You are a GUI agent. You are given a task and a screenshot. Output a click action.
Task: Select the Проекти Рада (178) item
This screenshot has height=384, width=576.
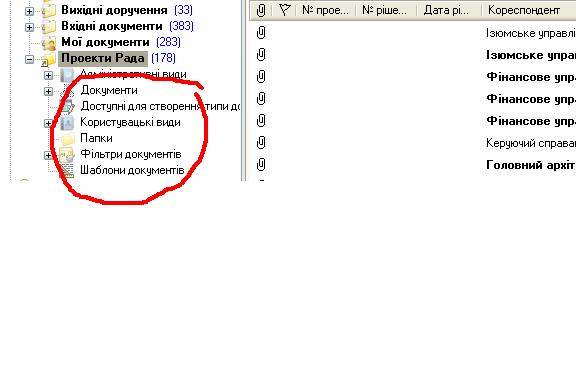[118, 58]
